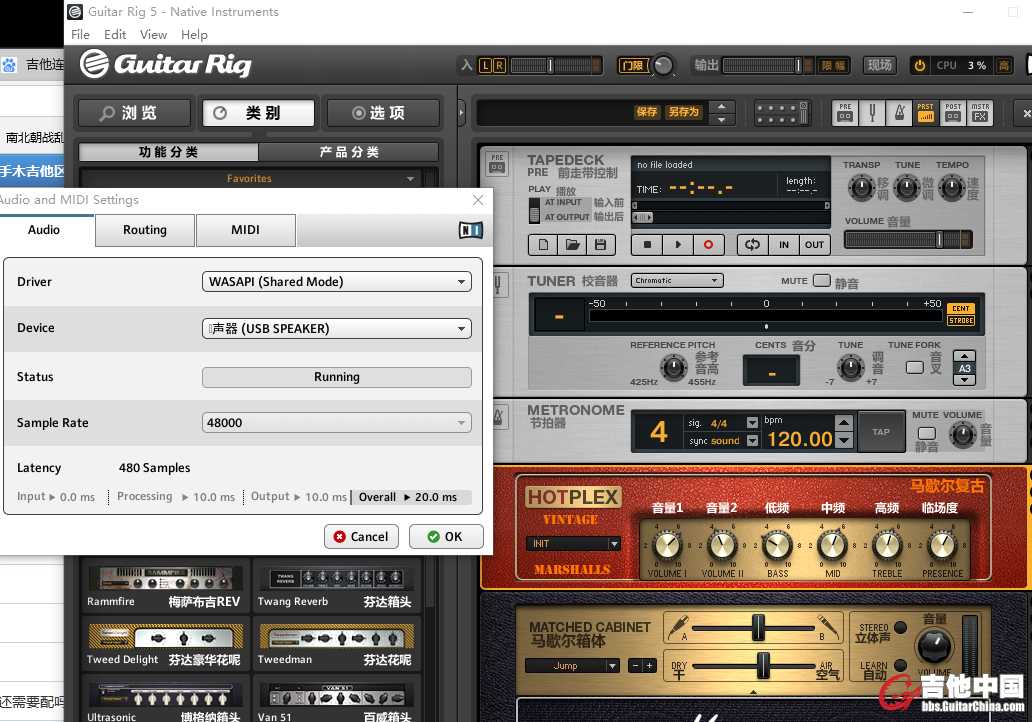This screenshot has height=722, width=1032.
Task: Toggle the metronome MUTE checkbox
Action: point(927,433)
